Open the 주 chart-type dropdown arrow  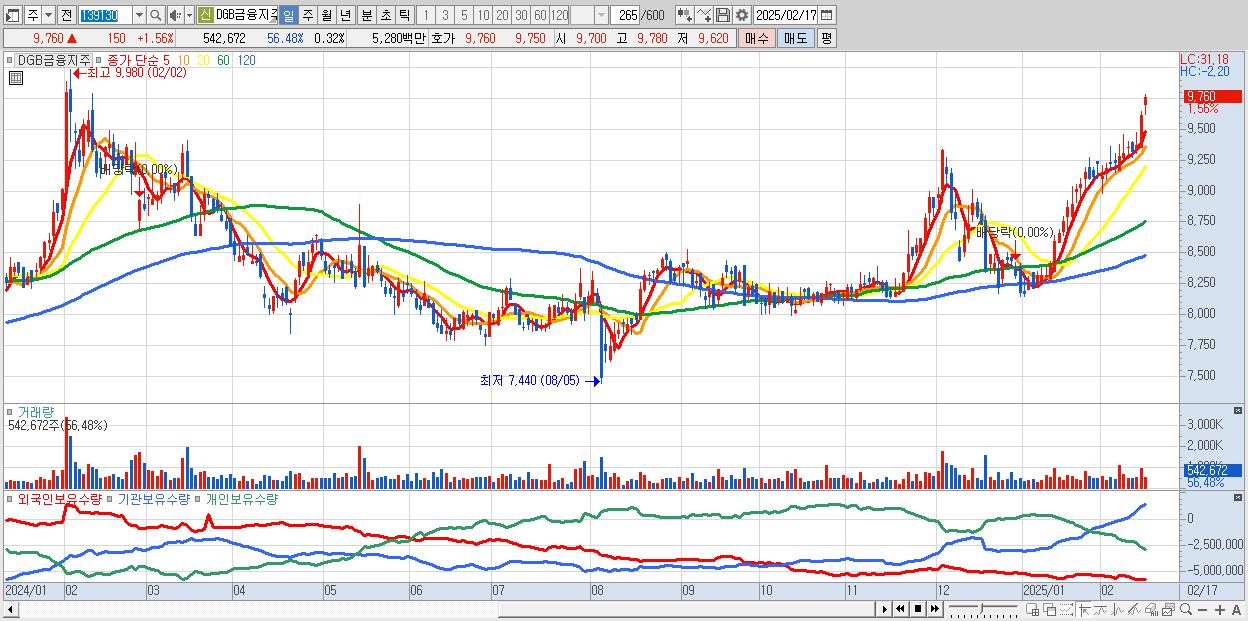coord(48,15)
